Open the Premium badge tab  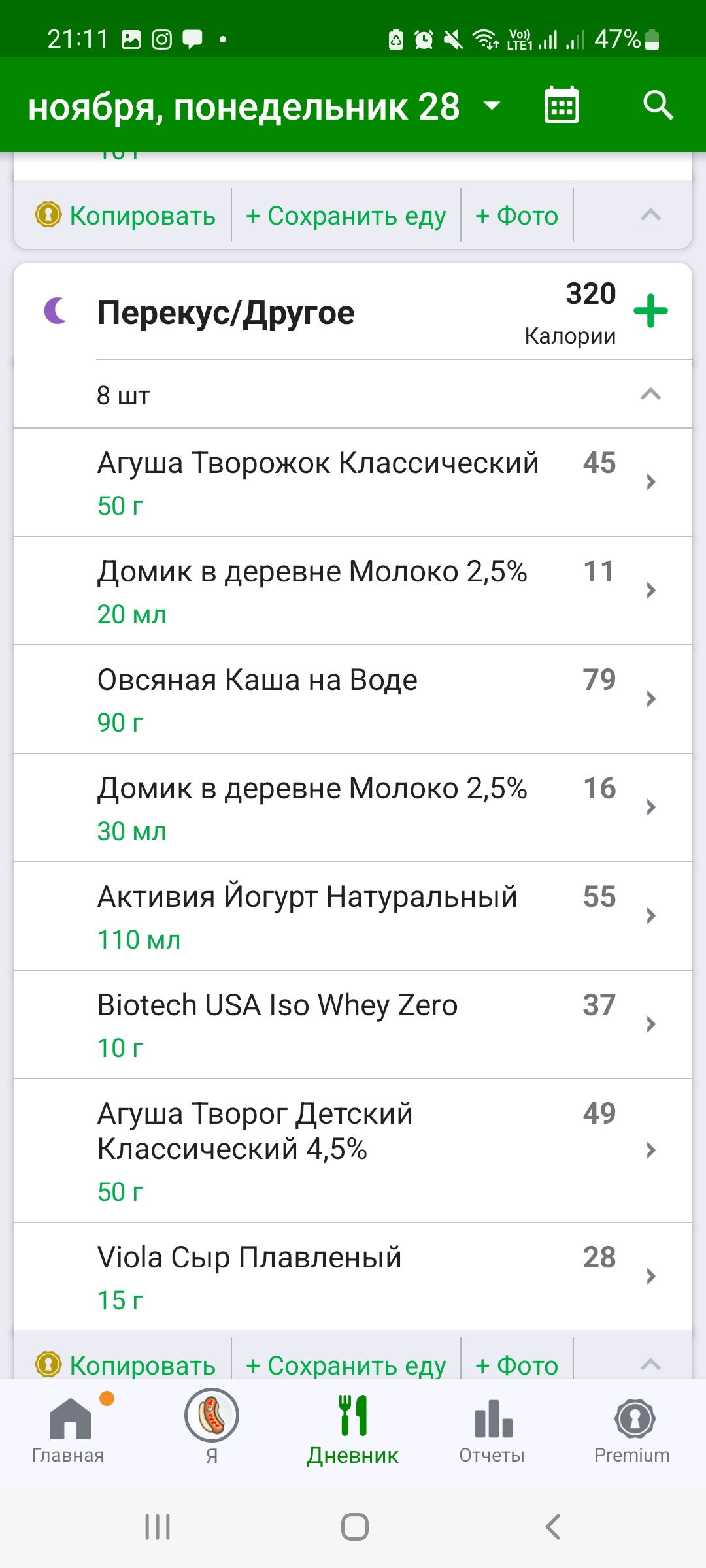coord(632,1427)
